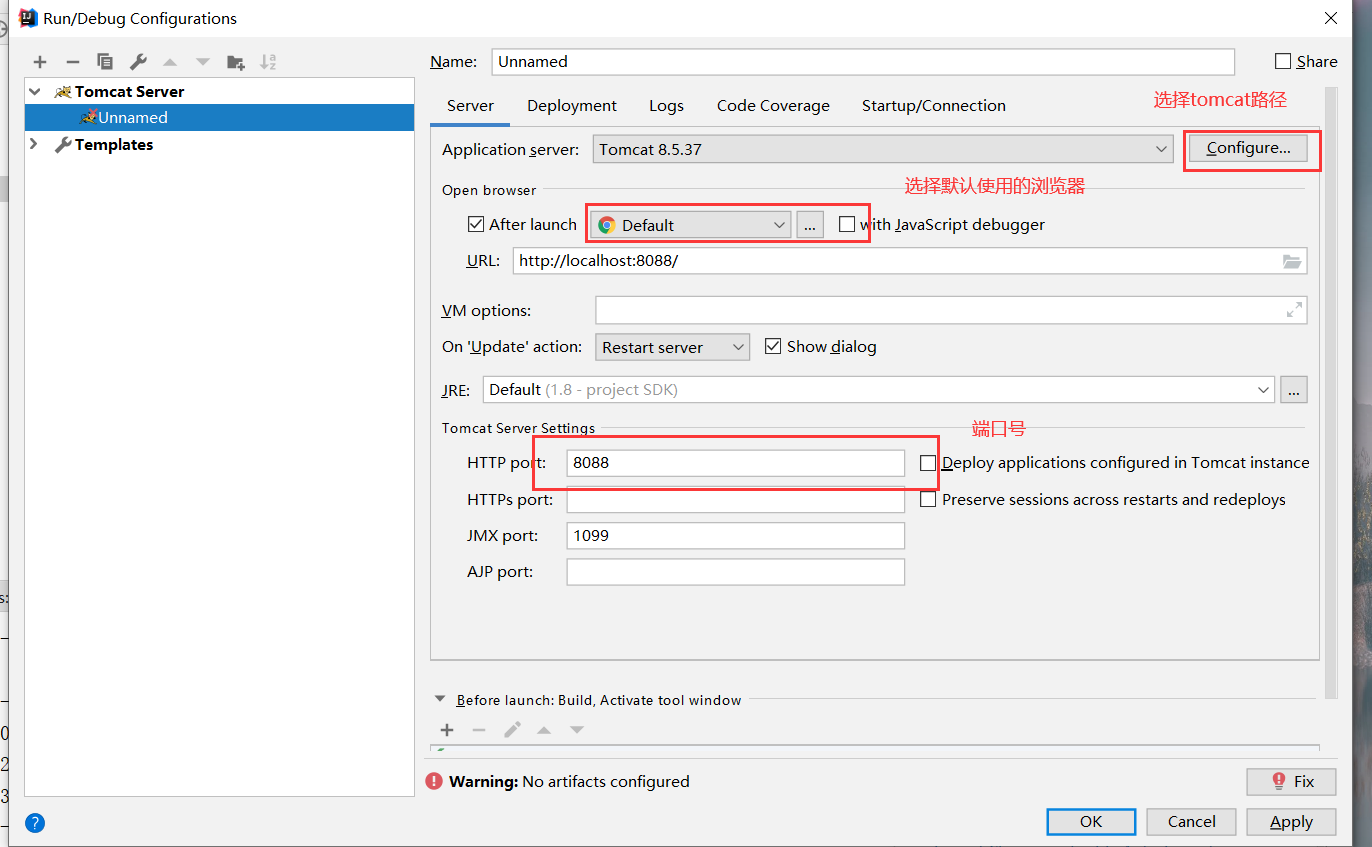Move the Before launch task down
The width and height of the screenshot is (1372, 847).
coord(577,730)
